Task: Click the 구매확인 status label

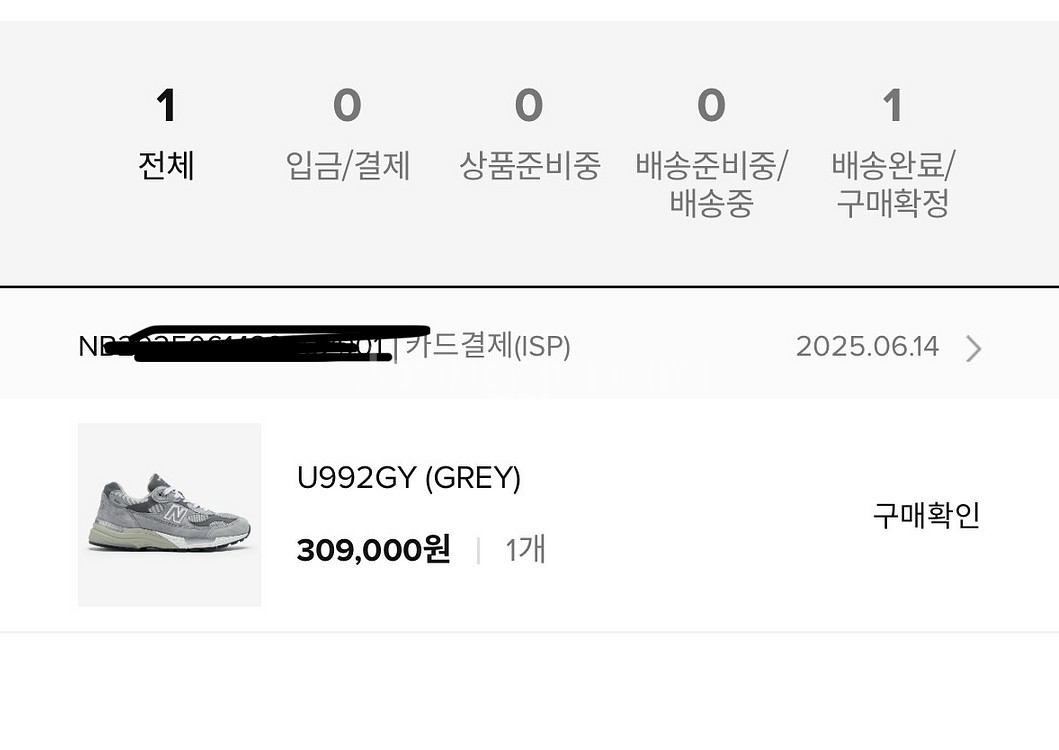Action: coord(926,515)
